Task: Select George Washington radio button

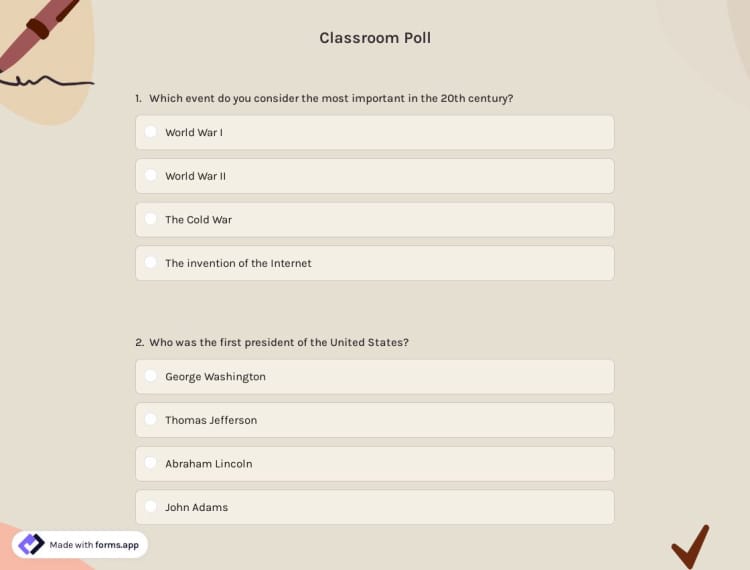Action: coord(151,376)
